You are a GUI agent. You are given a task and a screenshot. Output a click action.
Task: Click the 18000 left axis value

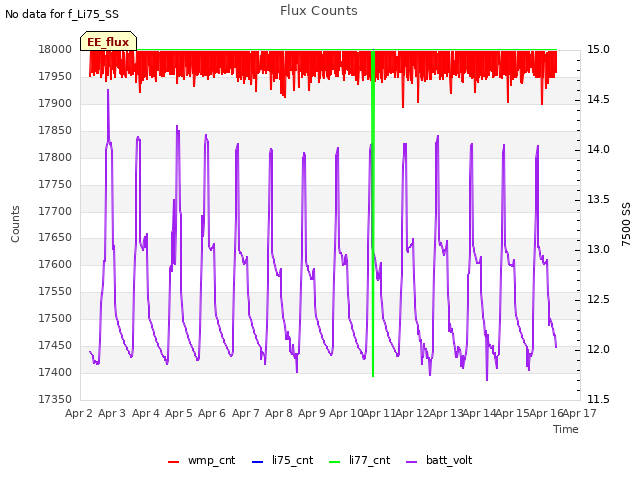55,49
